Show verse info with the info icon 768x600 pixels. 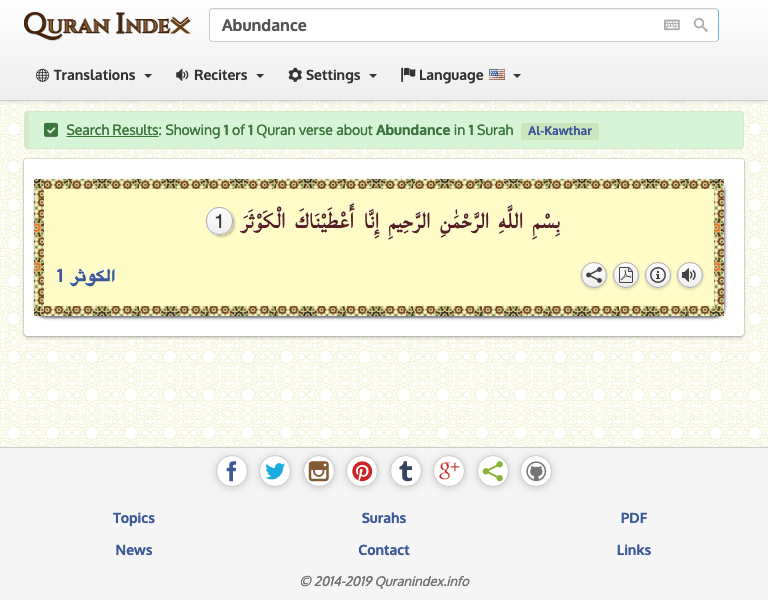(658, 275)
